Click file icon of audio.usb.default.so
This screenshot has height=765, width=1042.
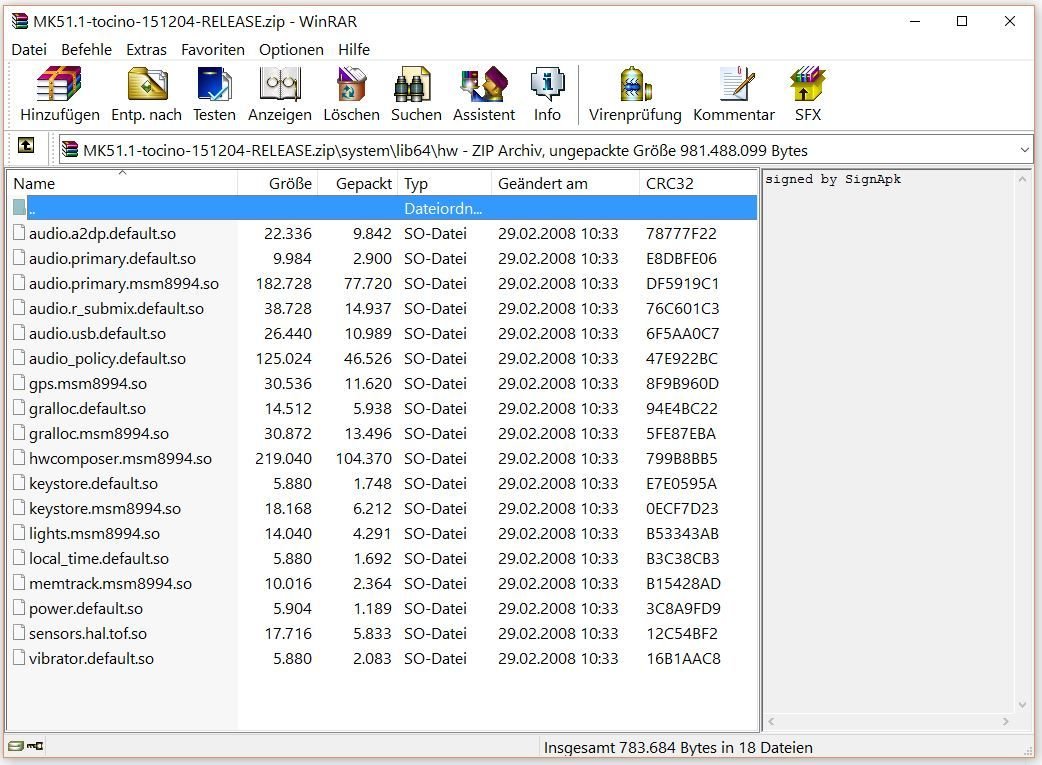(x=19, y=333)
